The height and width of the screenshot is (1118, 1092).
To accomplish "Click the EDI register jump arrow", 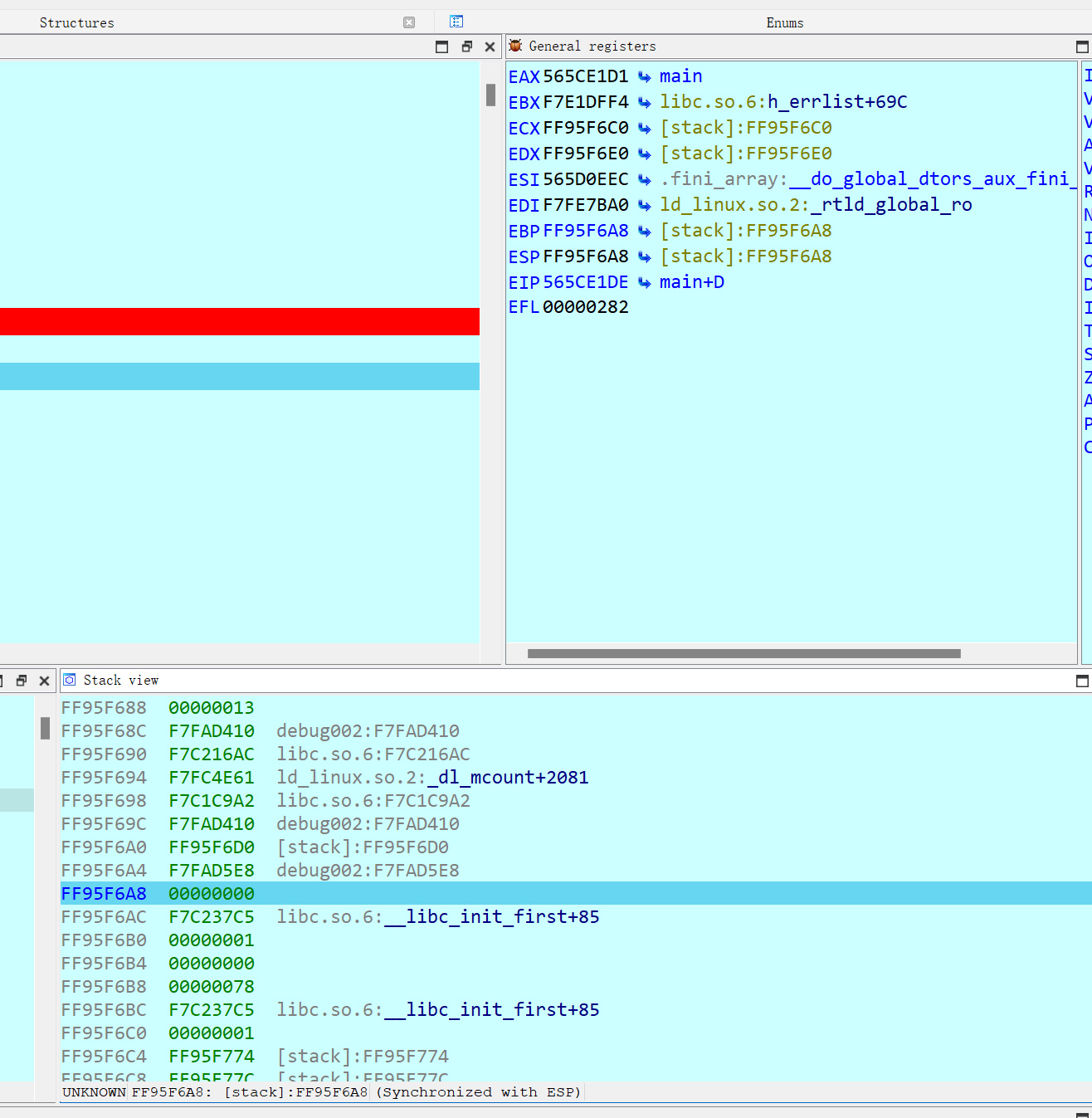I will coord(645,206).
